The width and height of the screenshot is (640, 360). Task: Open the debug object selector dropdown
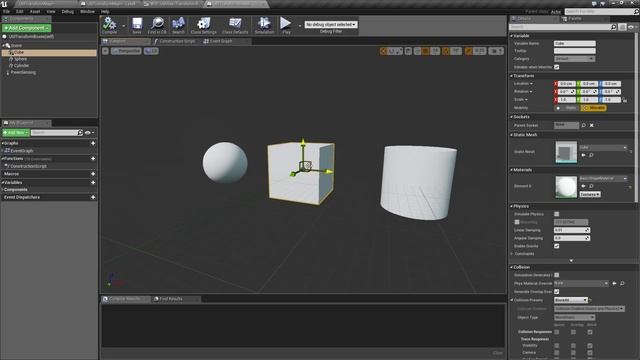click(x=331, y=24)
